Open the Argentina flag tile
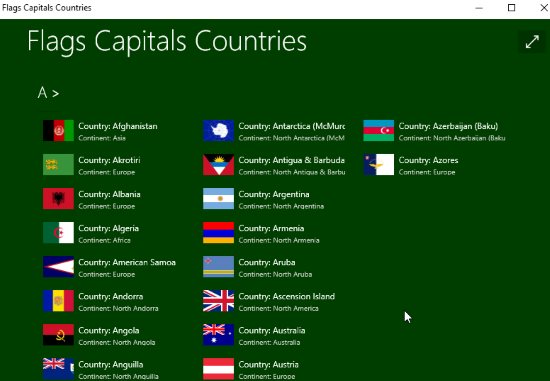This screenshot has width=550, height=381. [x=219, y=199]
